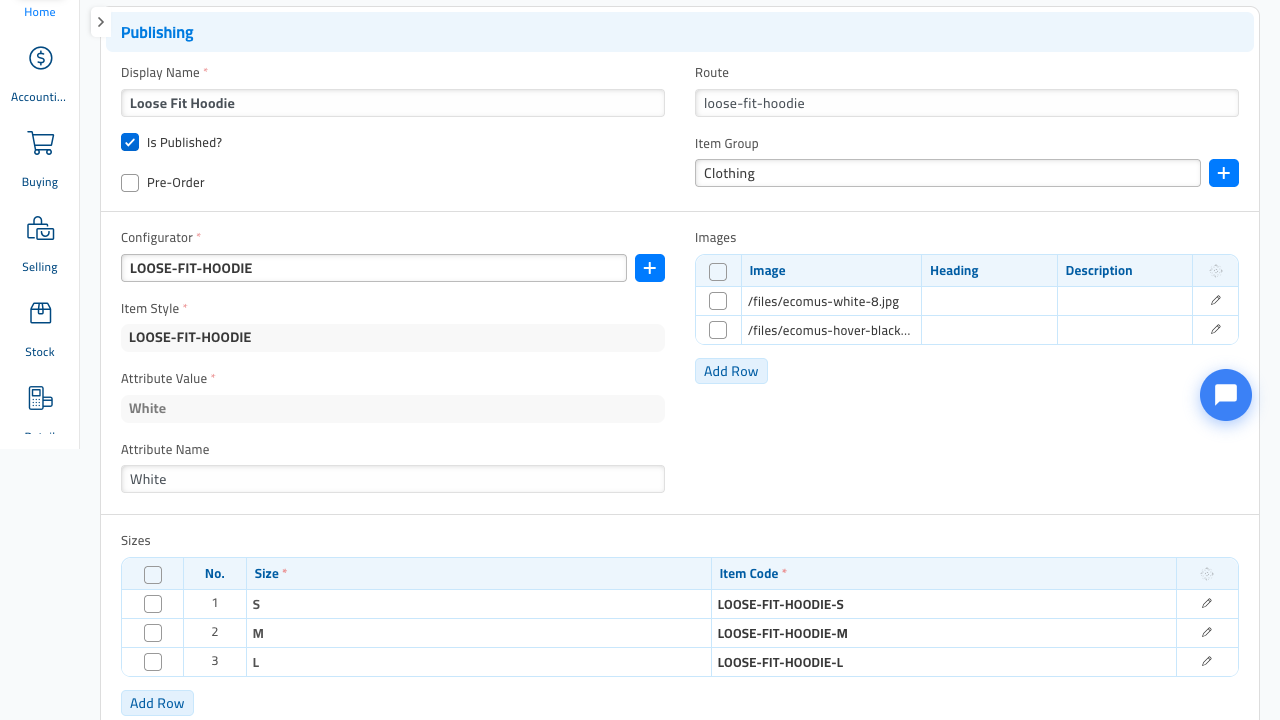
Task: Click the Item Code column header
Action: [944, 574]
